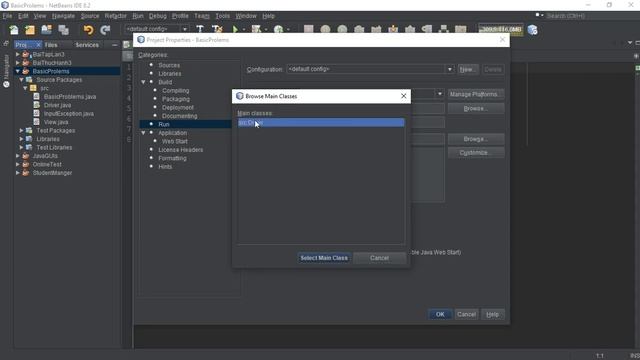
Task: Open the Navigate menu
Action: (x=63, y=16)
